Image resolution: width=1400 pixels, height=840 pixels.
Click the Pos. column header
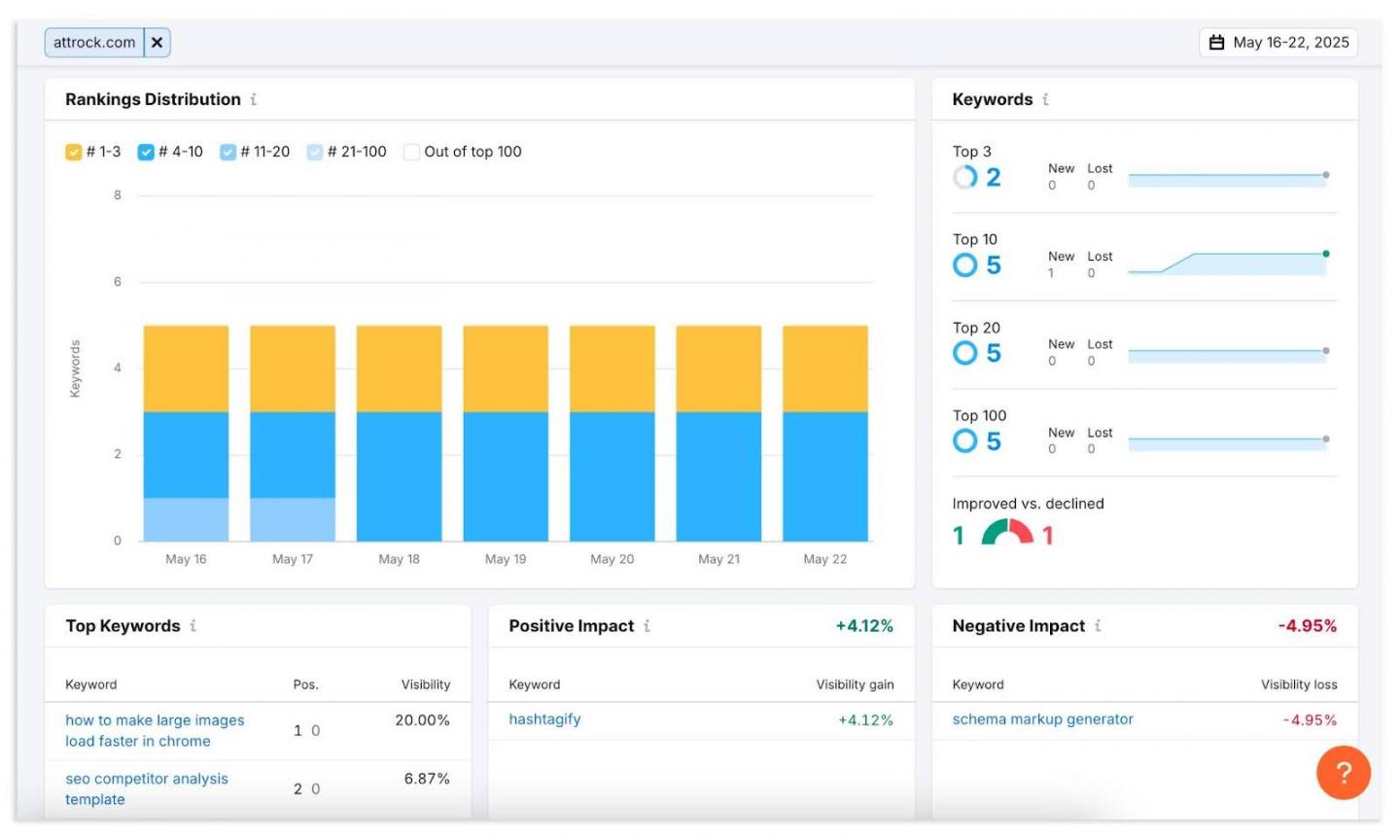(306, 684)
